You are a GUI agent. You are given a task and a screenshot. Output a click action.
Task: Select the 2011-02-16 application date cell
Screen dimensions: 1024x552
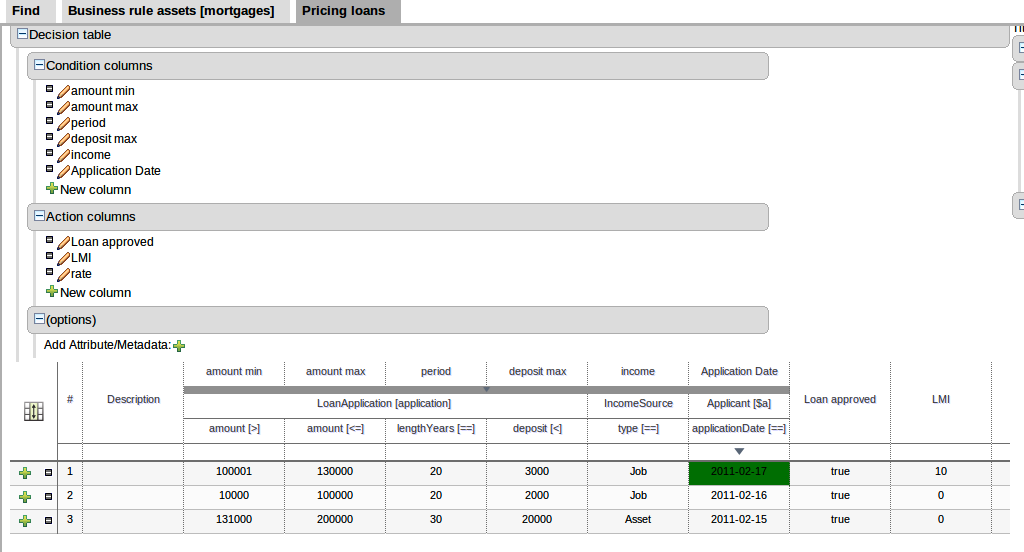coord(739,497)
